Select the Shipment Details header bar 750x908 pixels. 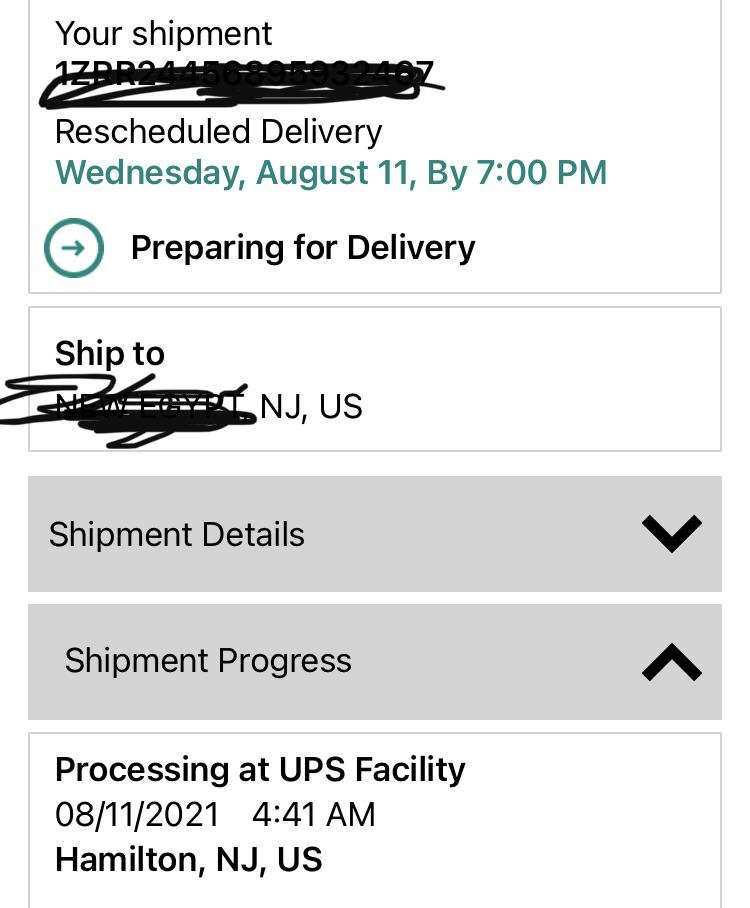coord(375,533)
